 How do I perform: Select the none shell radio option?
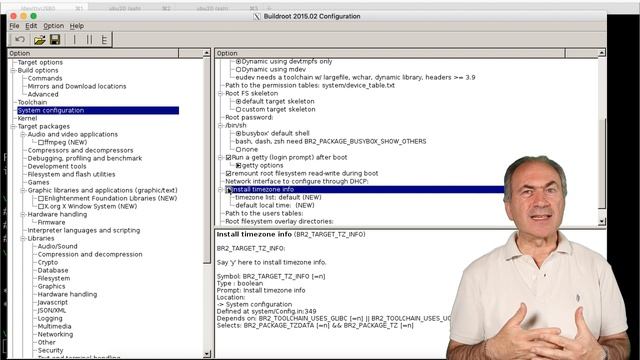[x=238, y=149]
